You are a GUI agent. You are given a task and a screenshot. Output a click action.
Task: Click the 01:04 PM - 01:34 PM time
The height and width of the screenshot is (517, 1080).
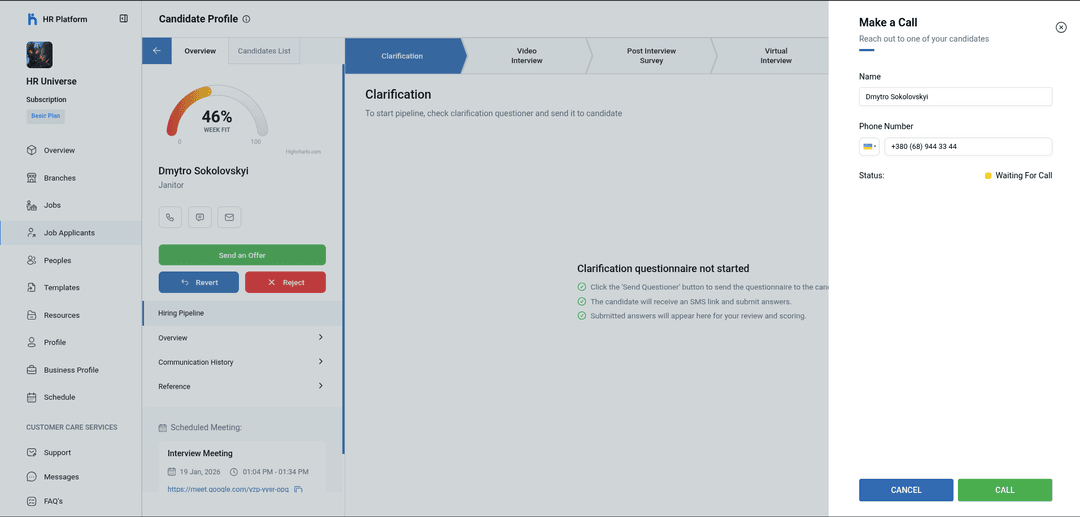(276, 472)
